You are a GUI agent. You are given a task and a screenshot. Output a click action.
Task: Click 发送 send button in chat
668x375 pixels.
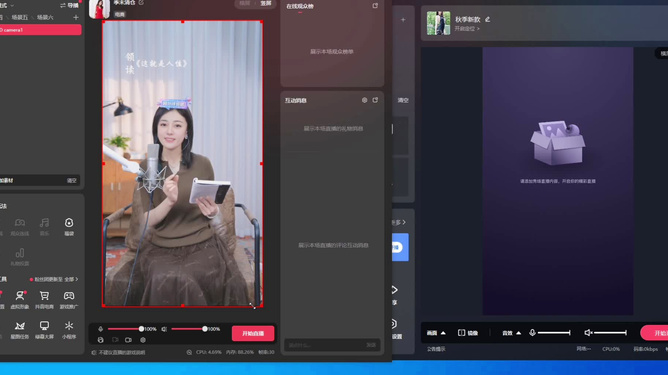[371, 345]
